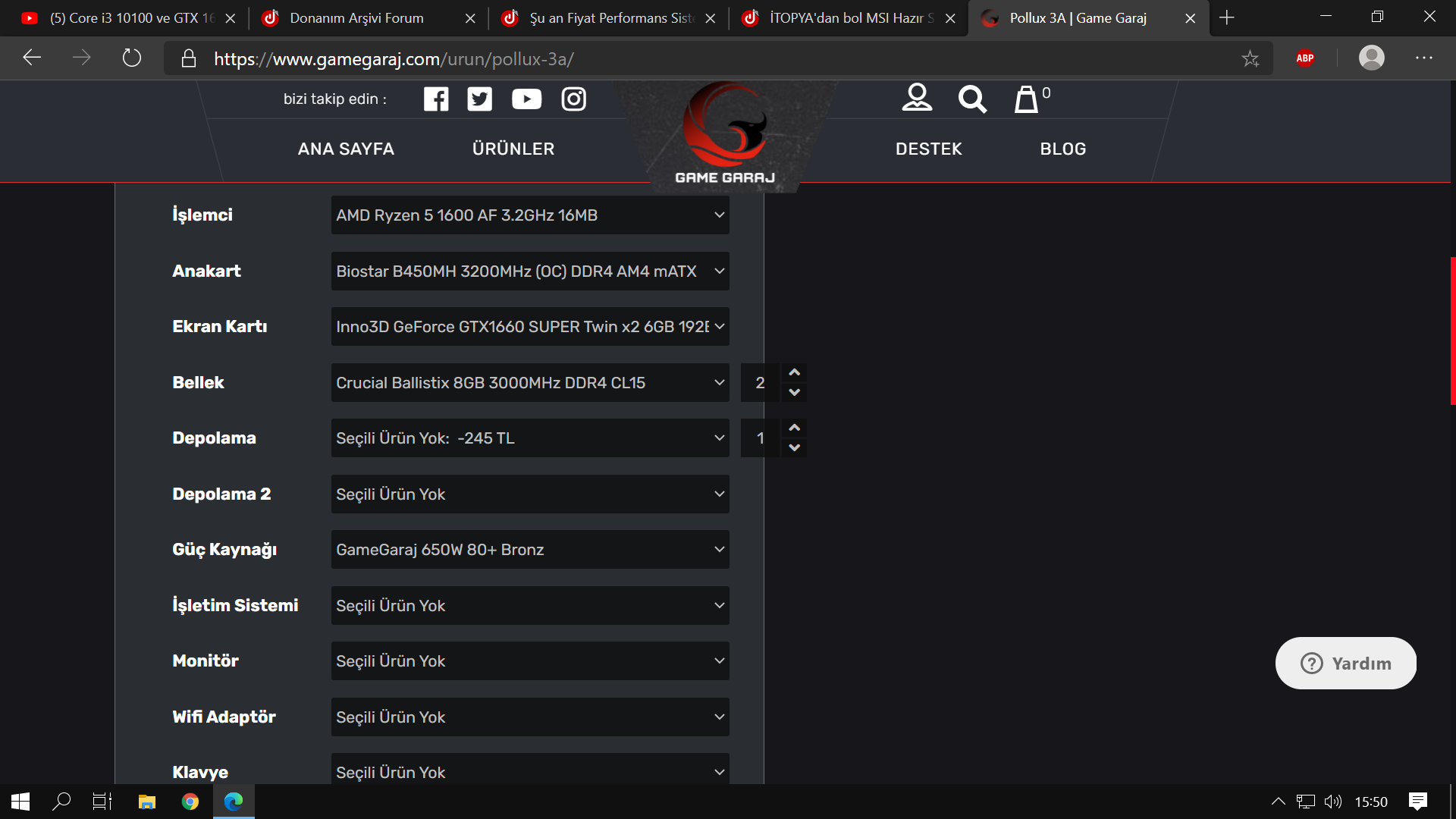This screenshot has width=1456, height=819.
Task: Open the Game Garaj Facebook page icon
Action: [x=436, y=99]
